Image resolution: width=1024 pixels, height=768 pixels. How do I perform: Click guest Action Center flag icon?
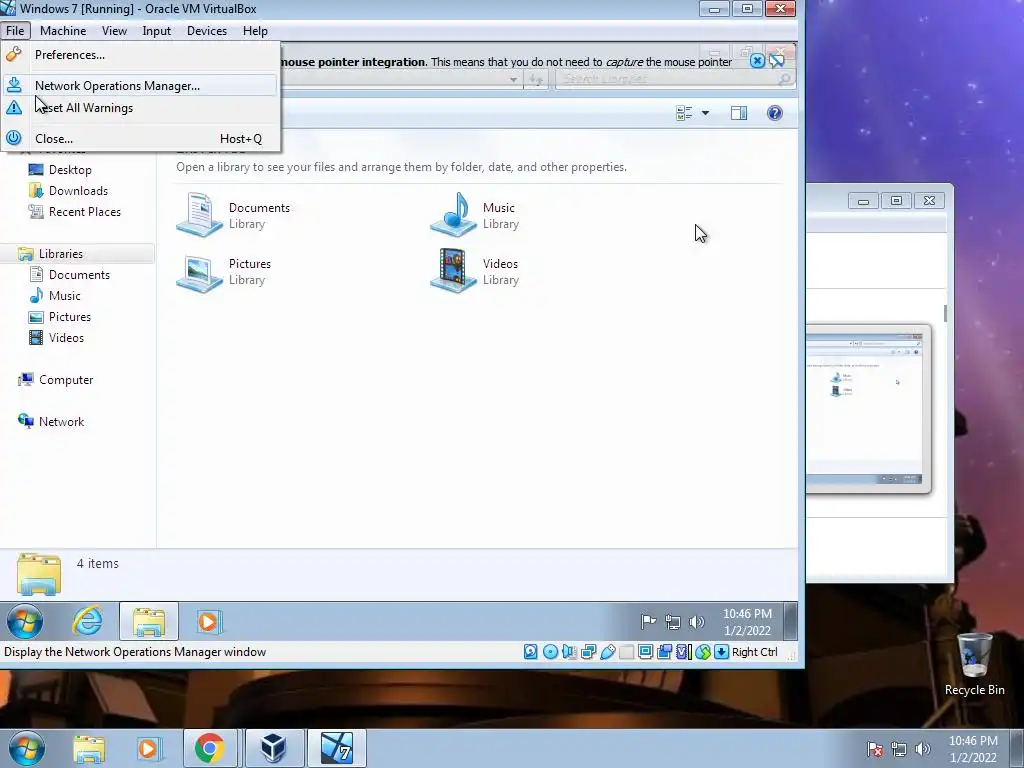click(x=648, y=622)
